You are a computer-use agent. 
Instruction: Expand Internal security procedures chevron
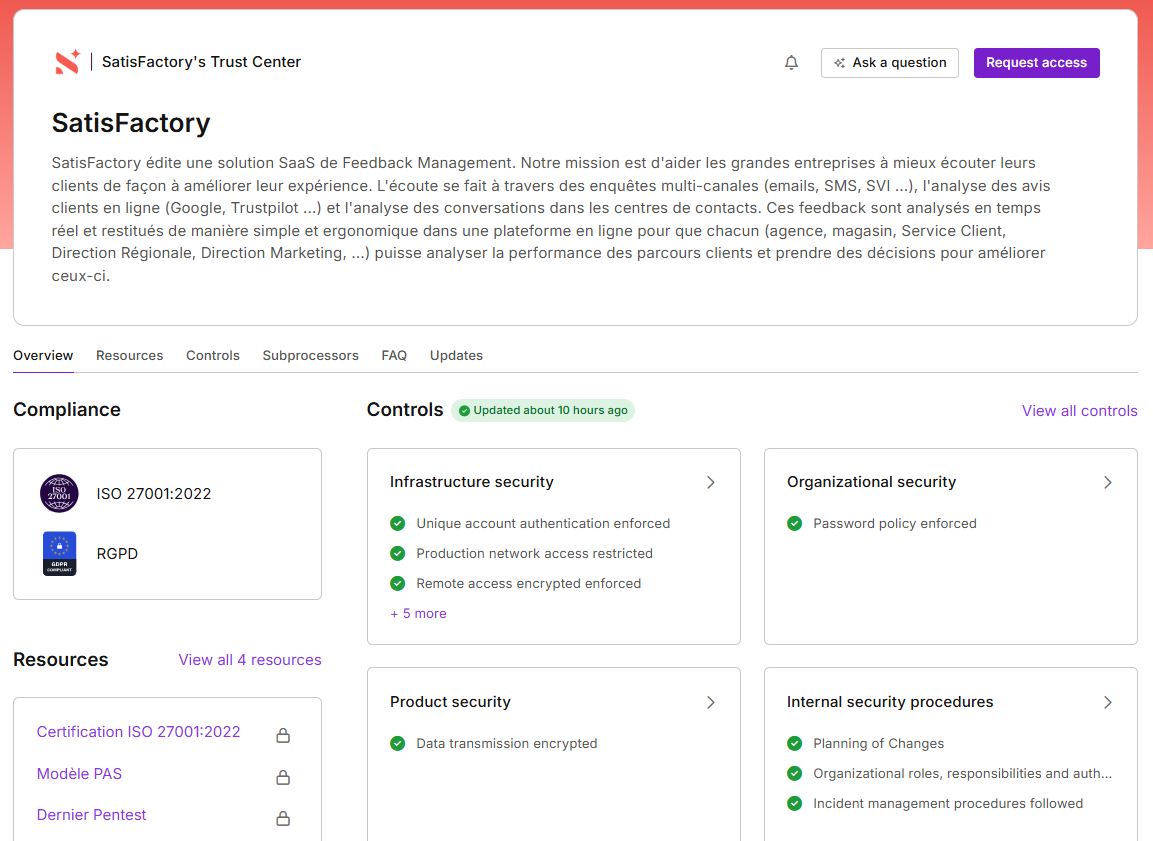coord(1107,702)
